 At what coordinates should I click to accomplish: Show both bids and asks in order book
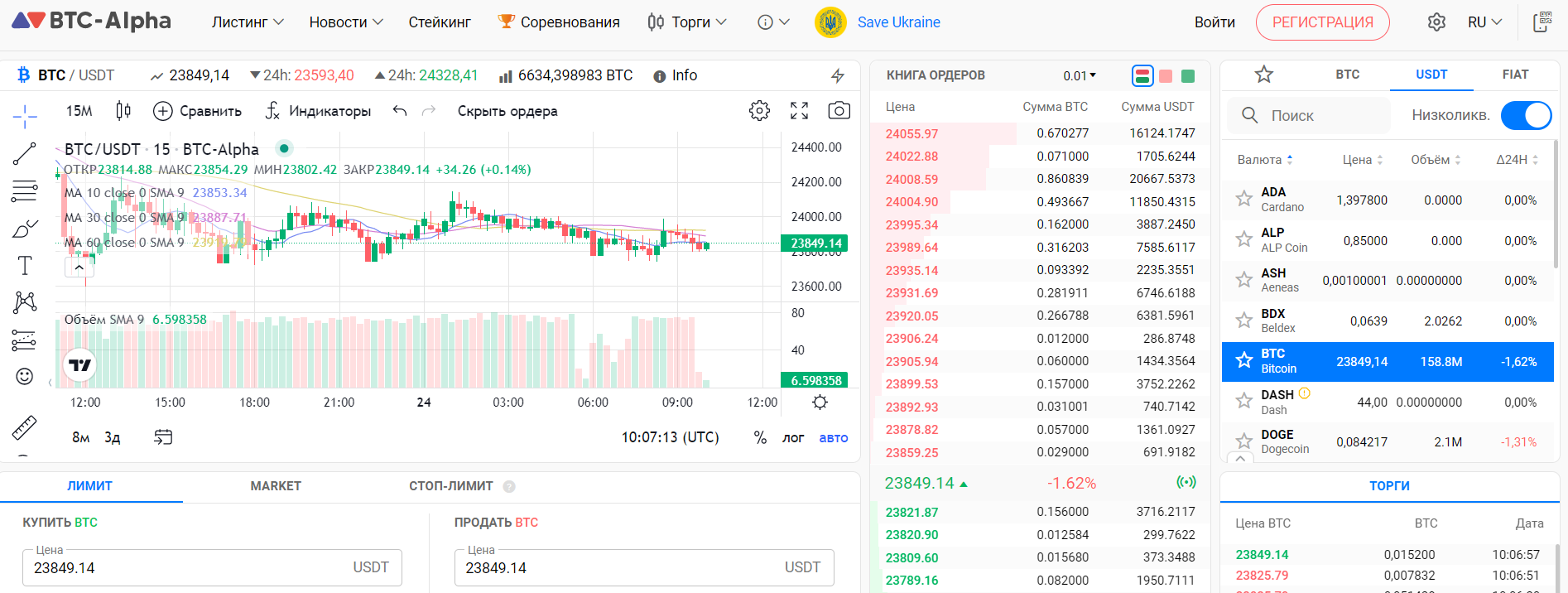[x=1142, y=76]
